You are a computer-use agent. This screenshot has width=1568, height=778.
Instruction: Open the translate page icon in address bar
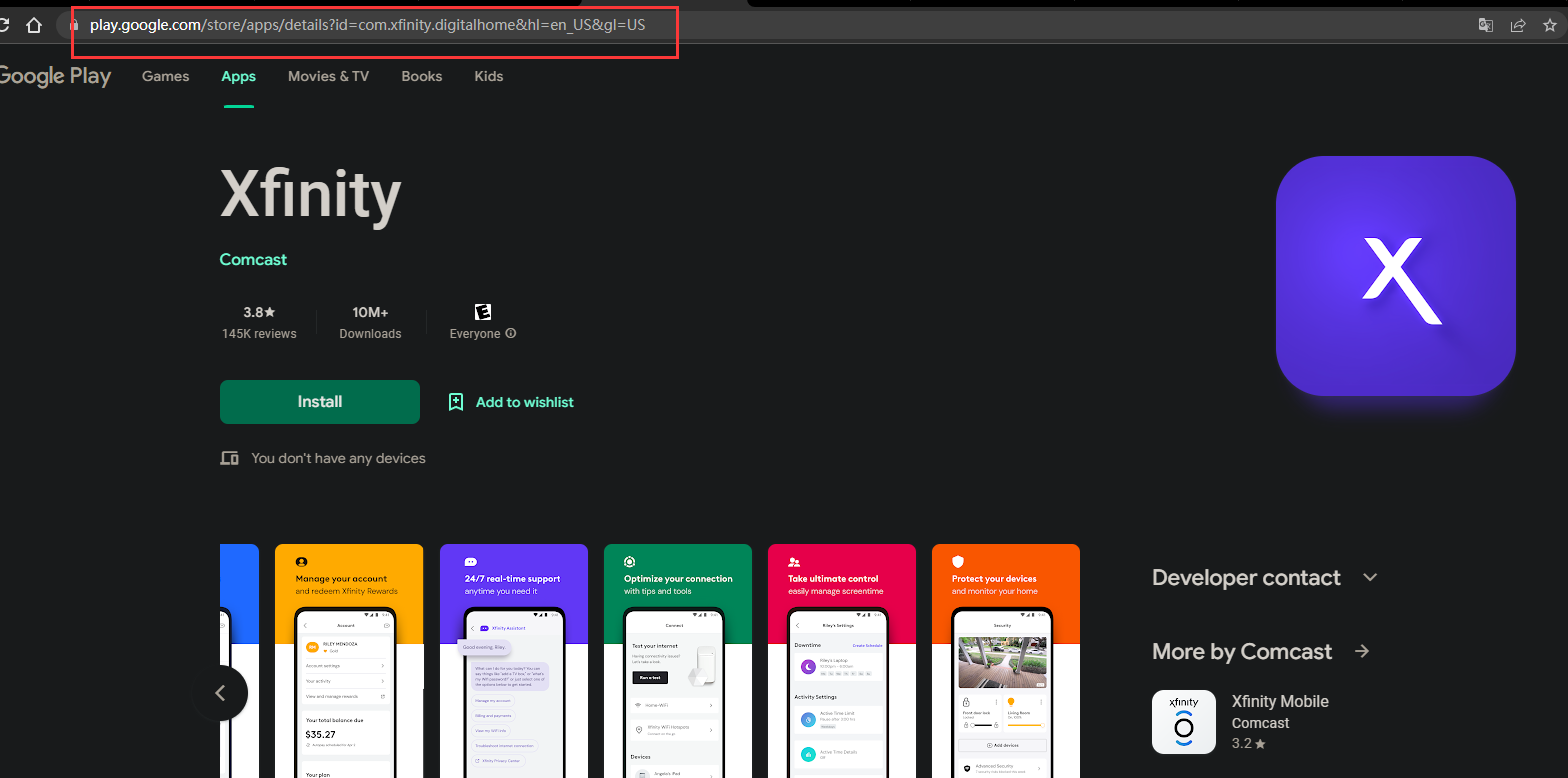tap(1487, 26)
